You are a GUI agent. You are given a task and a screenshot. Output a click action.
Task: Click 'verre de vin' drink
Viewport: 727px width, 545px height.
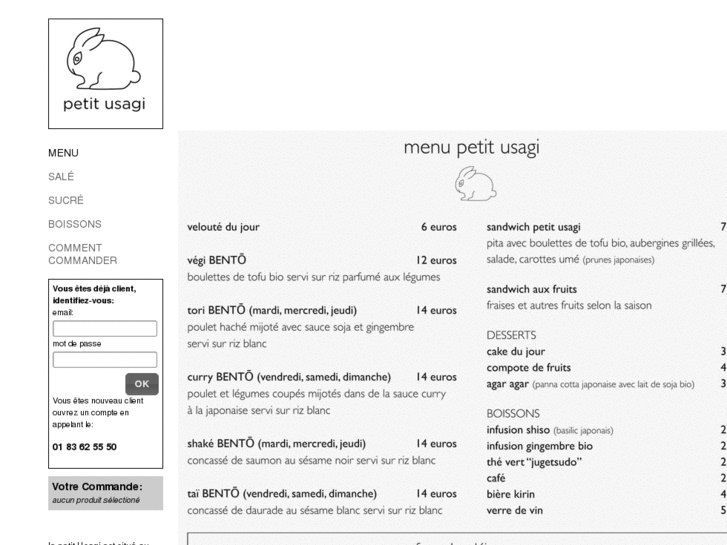pos(514,511)
